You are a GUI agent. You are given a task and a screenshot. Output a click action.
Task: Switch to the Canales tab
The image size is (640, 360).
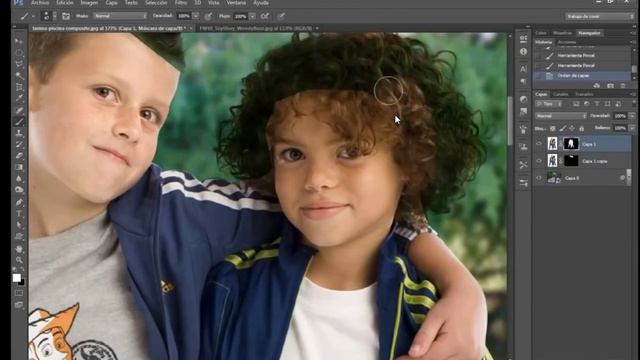[x=561, y=94]
